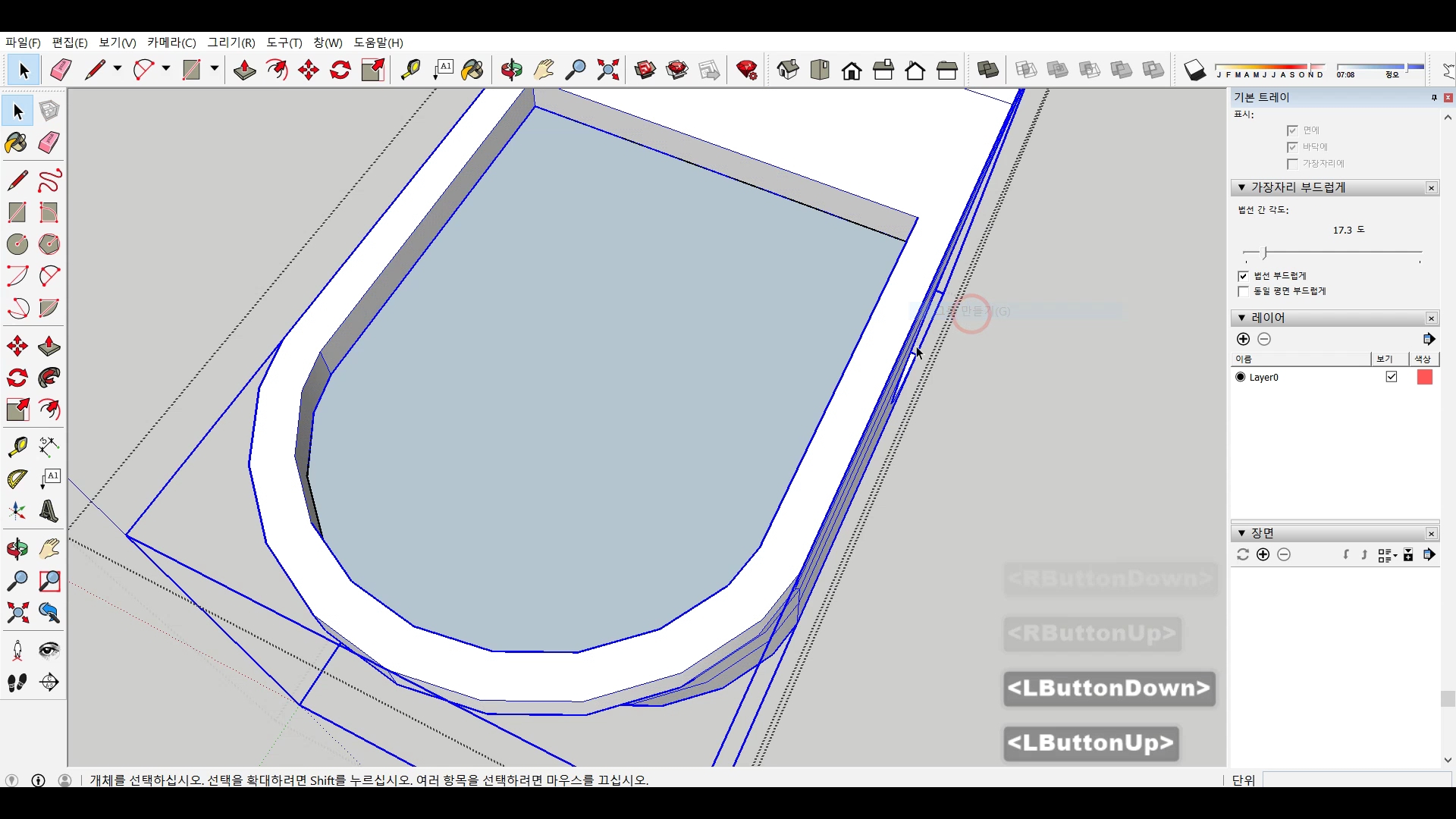Open the Camera (카메라) menu
This screenshot has width=1456, height=819.
coord(171,42)
